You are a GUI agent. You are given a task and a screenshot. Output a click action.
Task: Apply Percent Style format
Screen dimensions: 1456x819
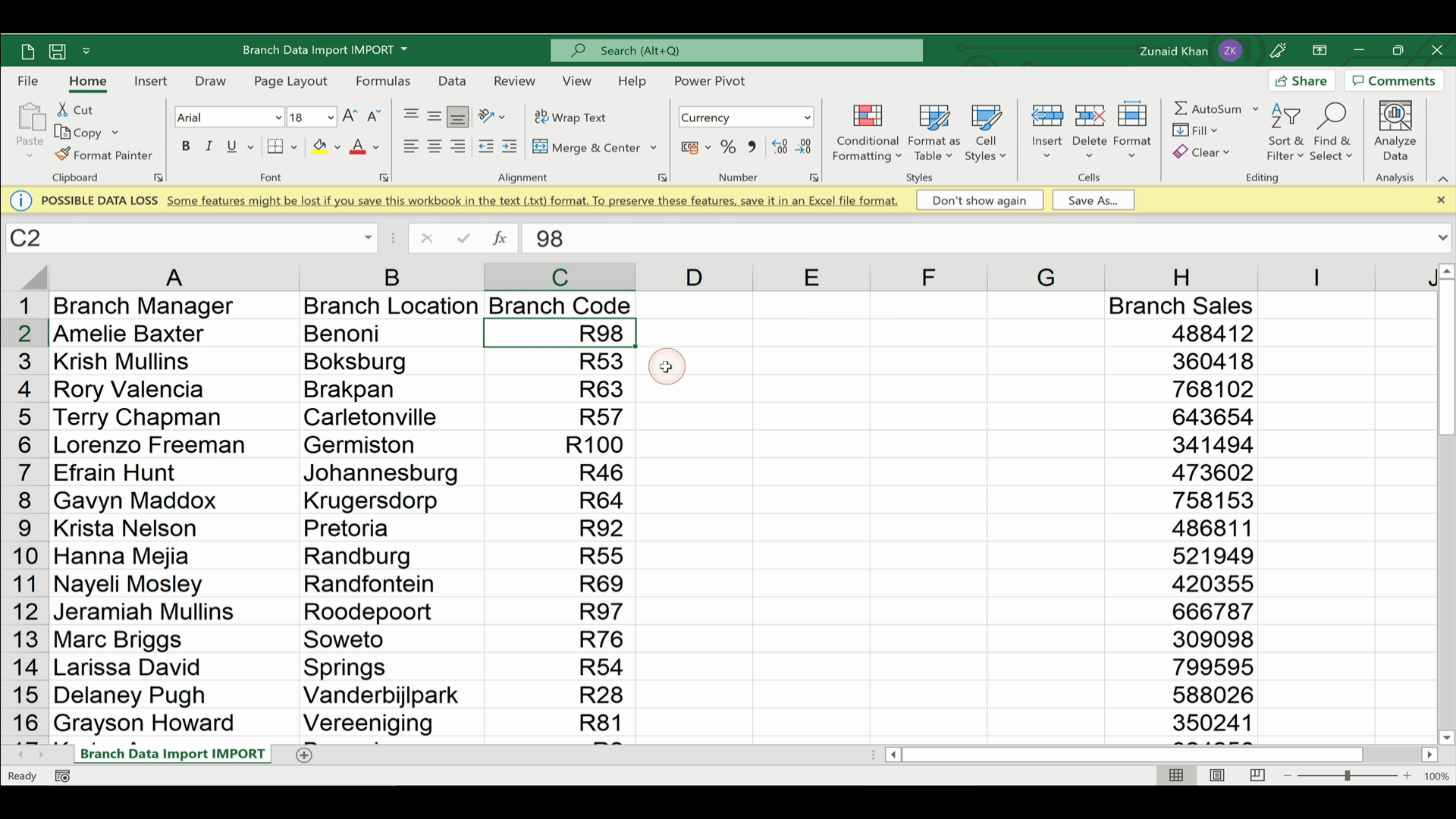(x=728, y=147)
